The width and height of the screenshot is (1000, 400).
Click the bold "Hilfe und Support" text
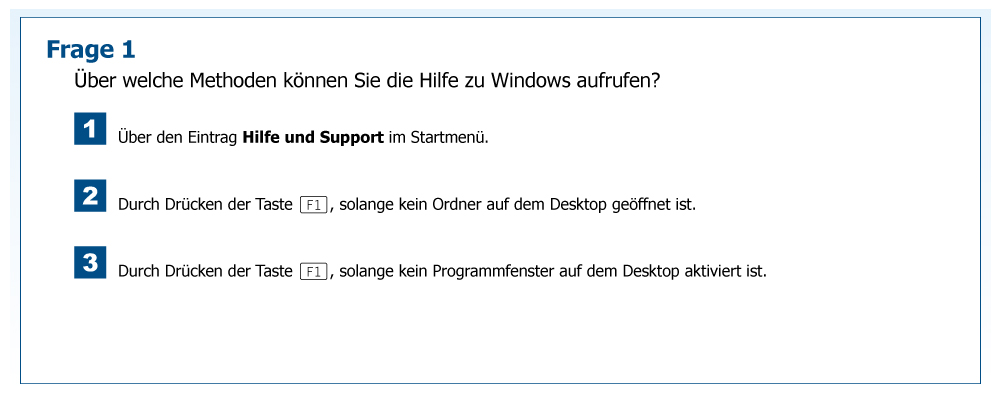coord(313,137)
